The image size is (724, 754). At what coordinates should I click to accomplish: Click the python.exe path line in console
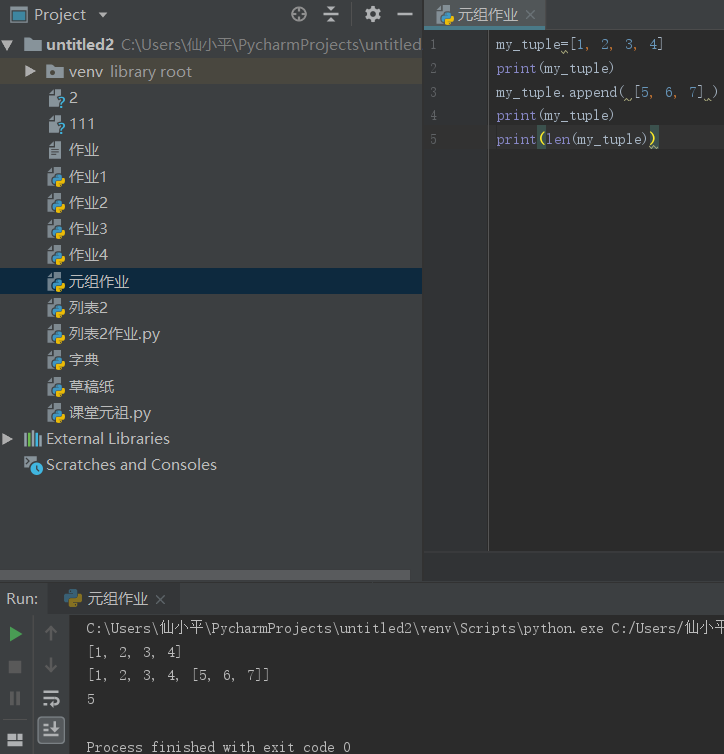point(405,628)
